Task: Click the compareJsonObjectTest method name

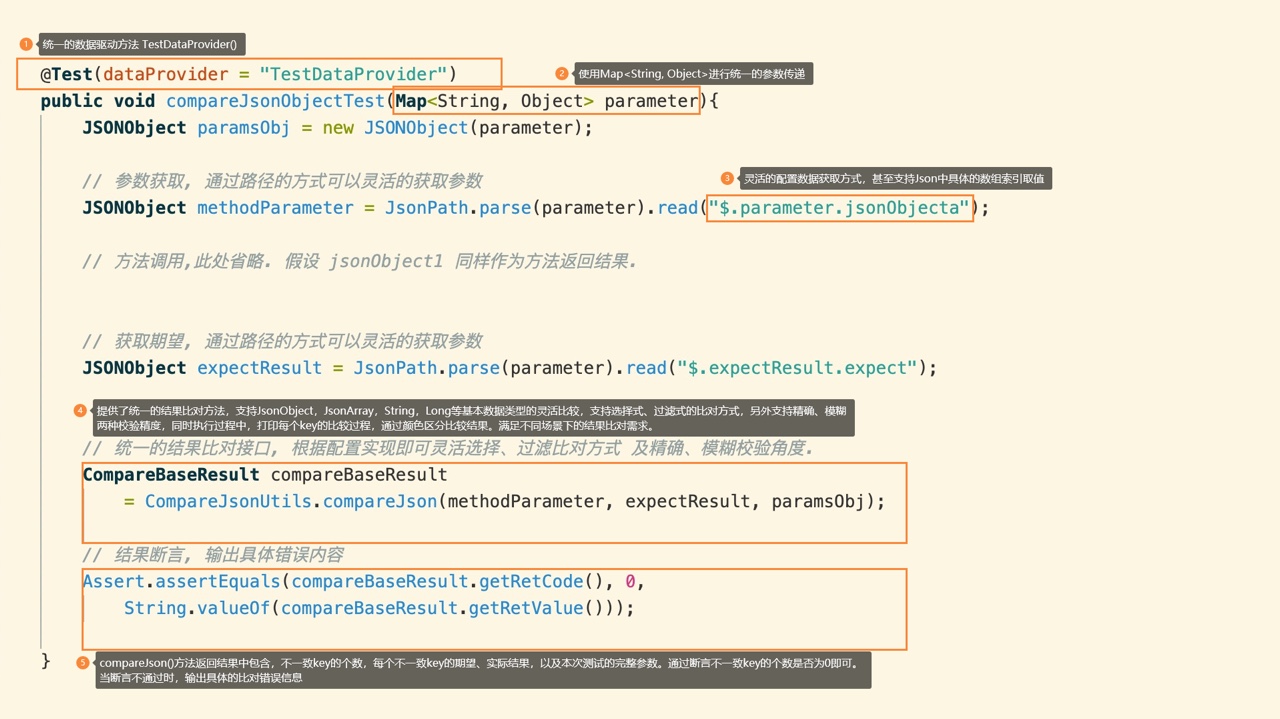Action: click(275, 101)
